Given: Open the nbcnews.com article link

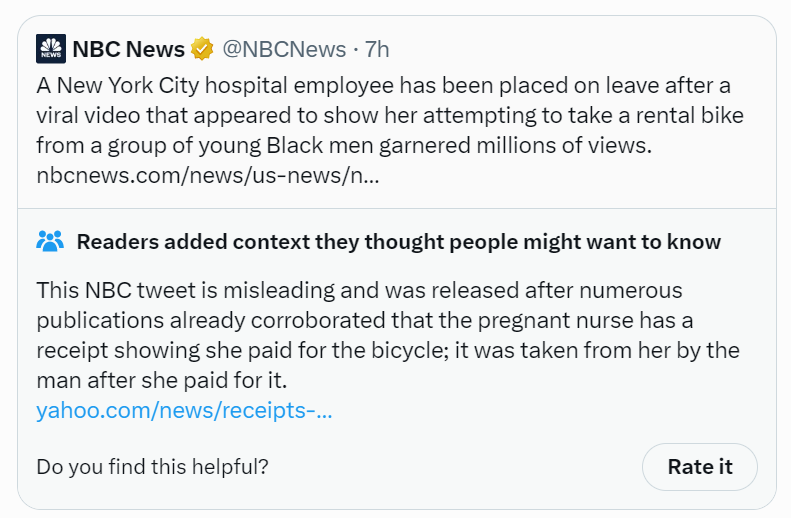Looking at the screenshot, I should 206,176.
